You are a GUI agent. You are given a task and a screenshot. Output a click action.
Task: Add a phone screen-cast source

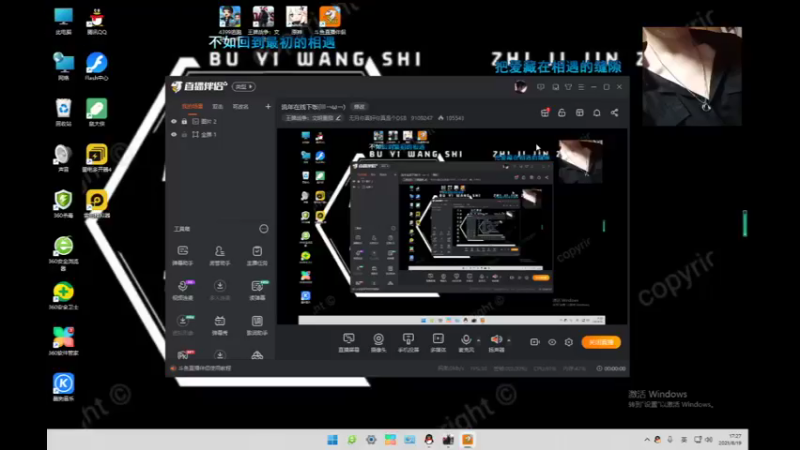408,342
